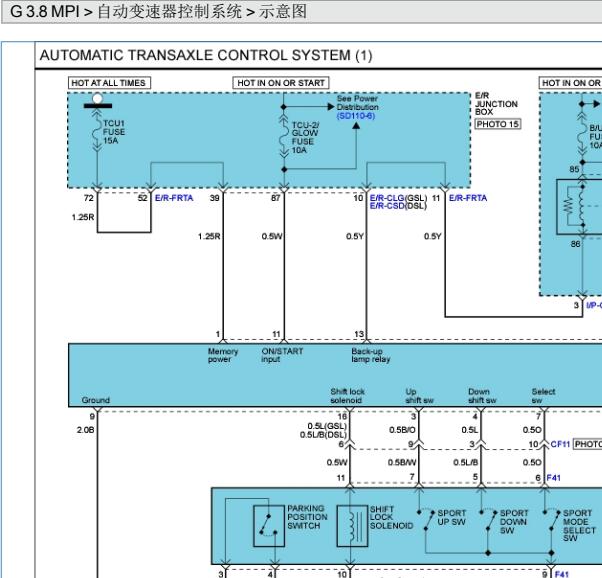
Task: Click wire label 0.5Y below pin 10
Action: click(354, 236)
